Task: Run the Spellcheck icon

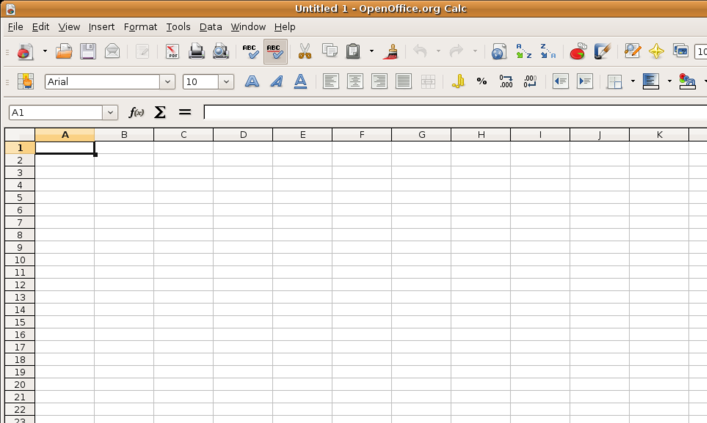Action: coord(251,51)
